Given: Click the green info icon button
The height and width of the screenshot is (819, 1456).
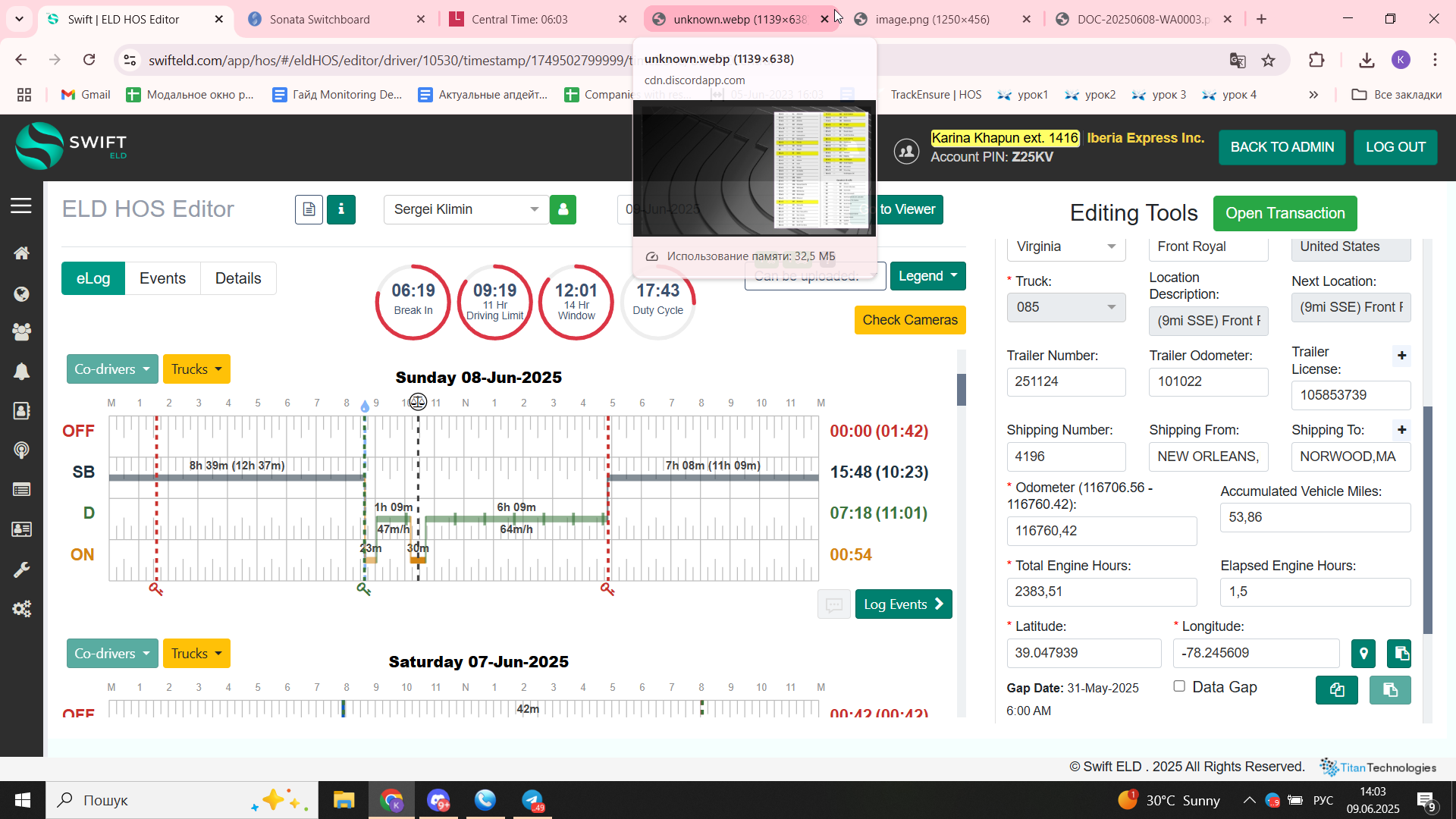Looking at the screenshot, I should coord(341,209).
